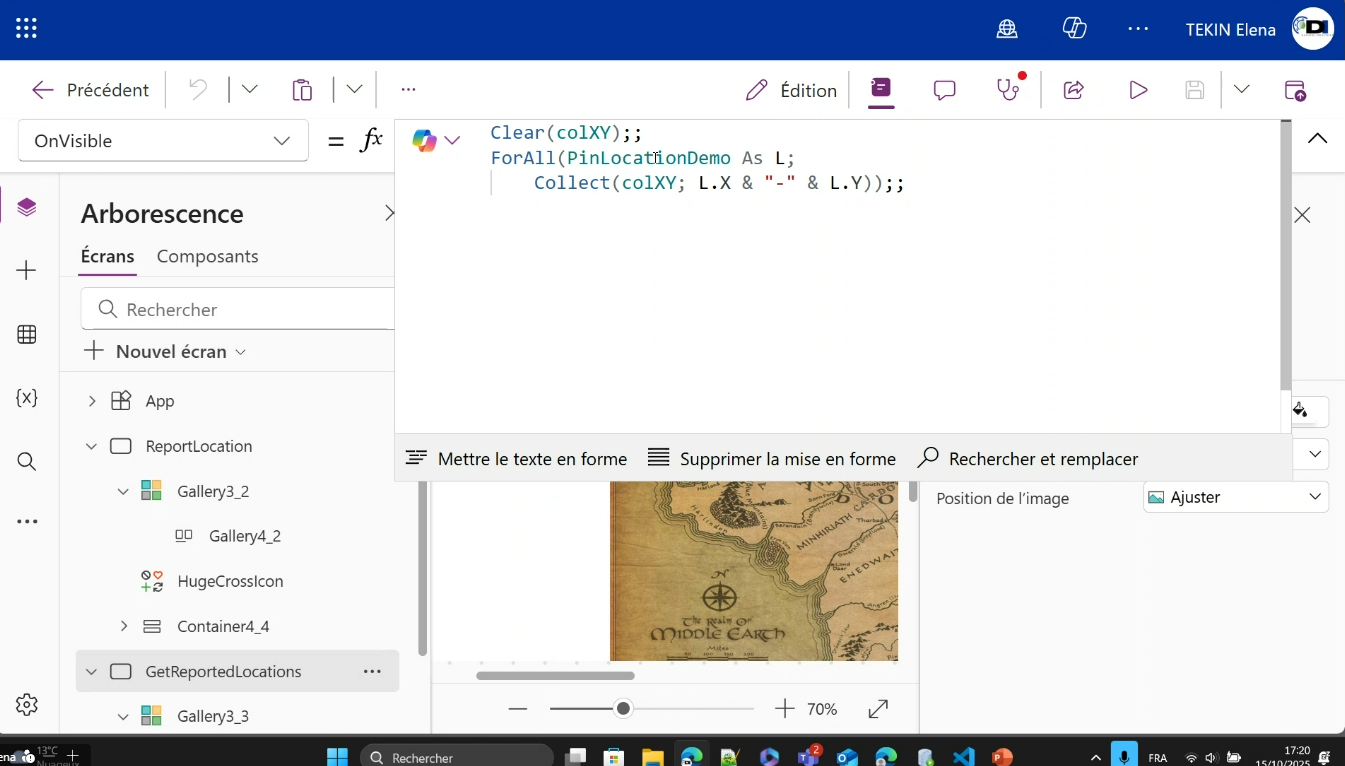Switch to the Composants tab

tap(207, 257)
